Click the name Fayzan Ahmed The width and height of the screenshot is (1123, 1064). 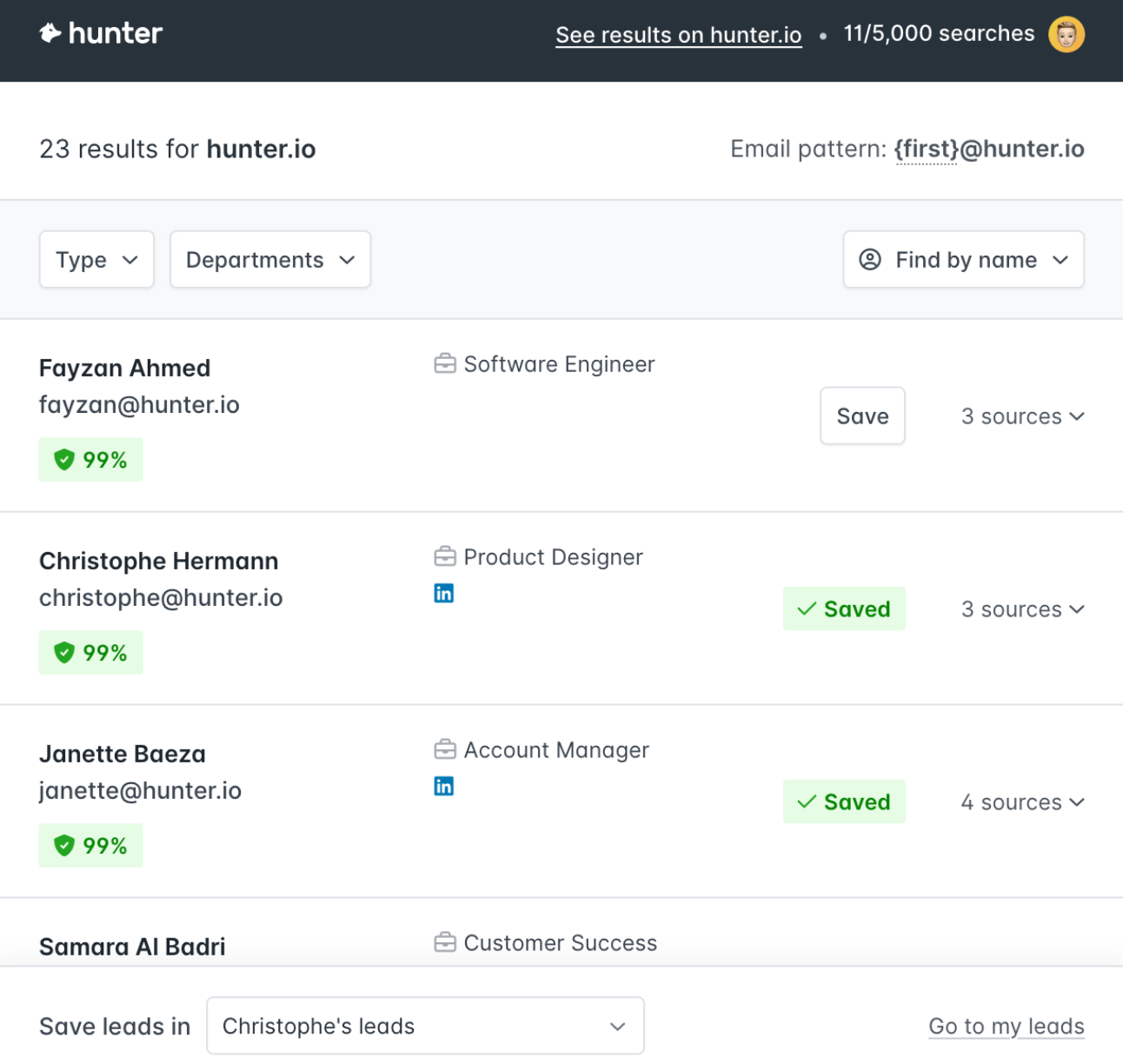[x=124, y=368]
